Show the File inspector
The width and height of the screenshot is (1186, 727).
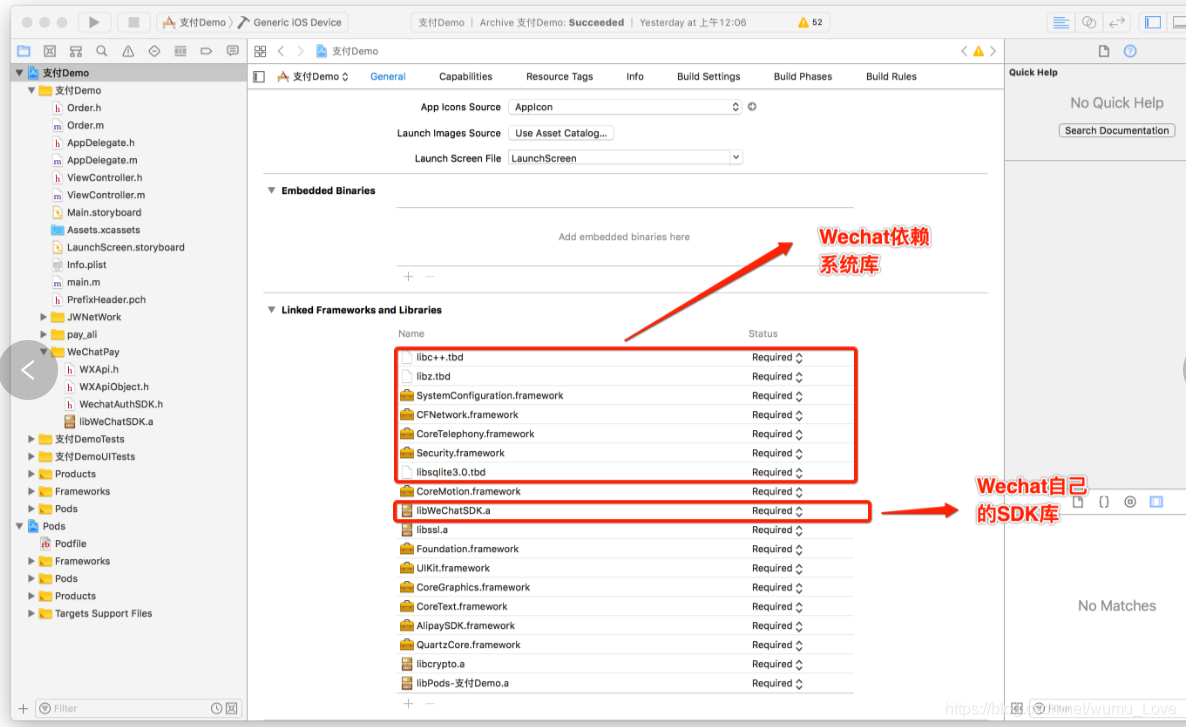click(1104, 51)
